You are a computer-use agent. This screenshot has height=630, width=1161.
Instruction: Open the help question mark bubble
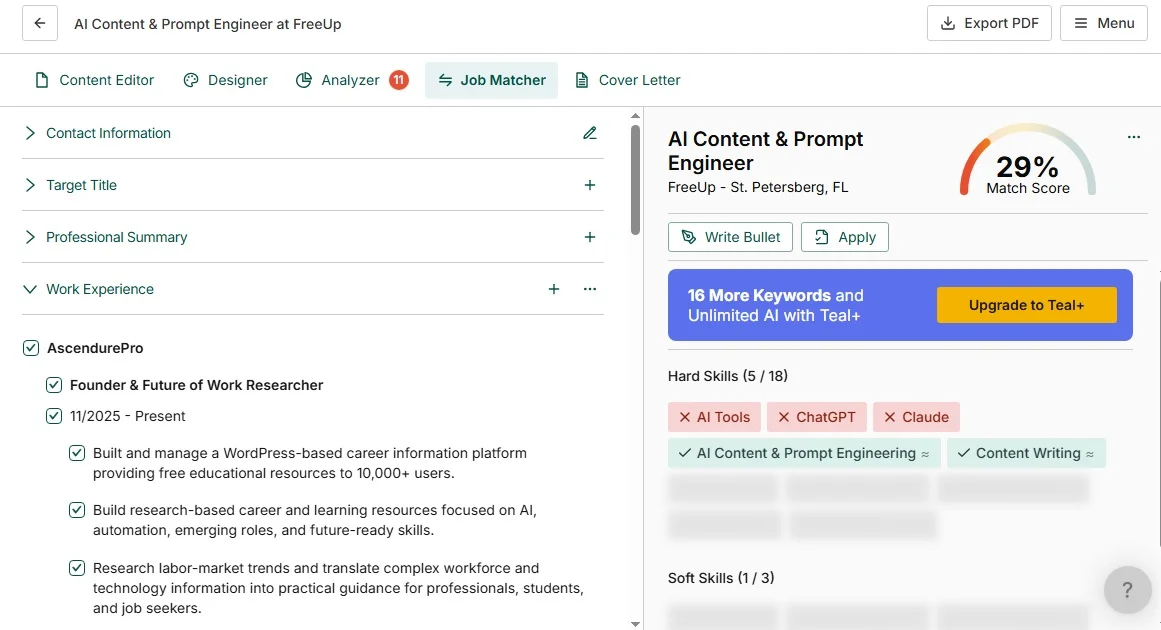point(1127,590)
